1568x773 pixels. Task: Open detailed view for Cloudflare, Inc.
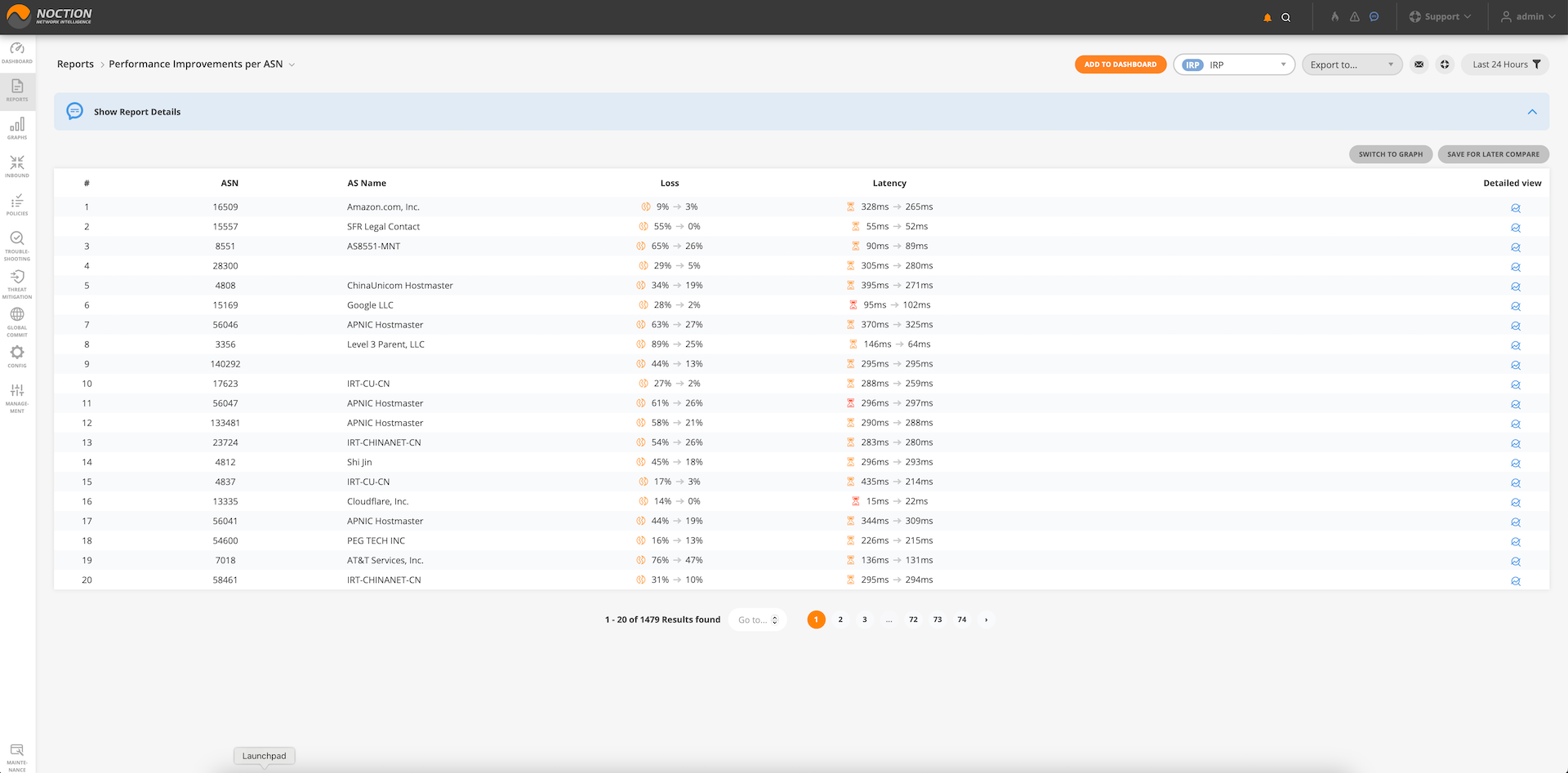coord(1516,503)
